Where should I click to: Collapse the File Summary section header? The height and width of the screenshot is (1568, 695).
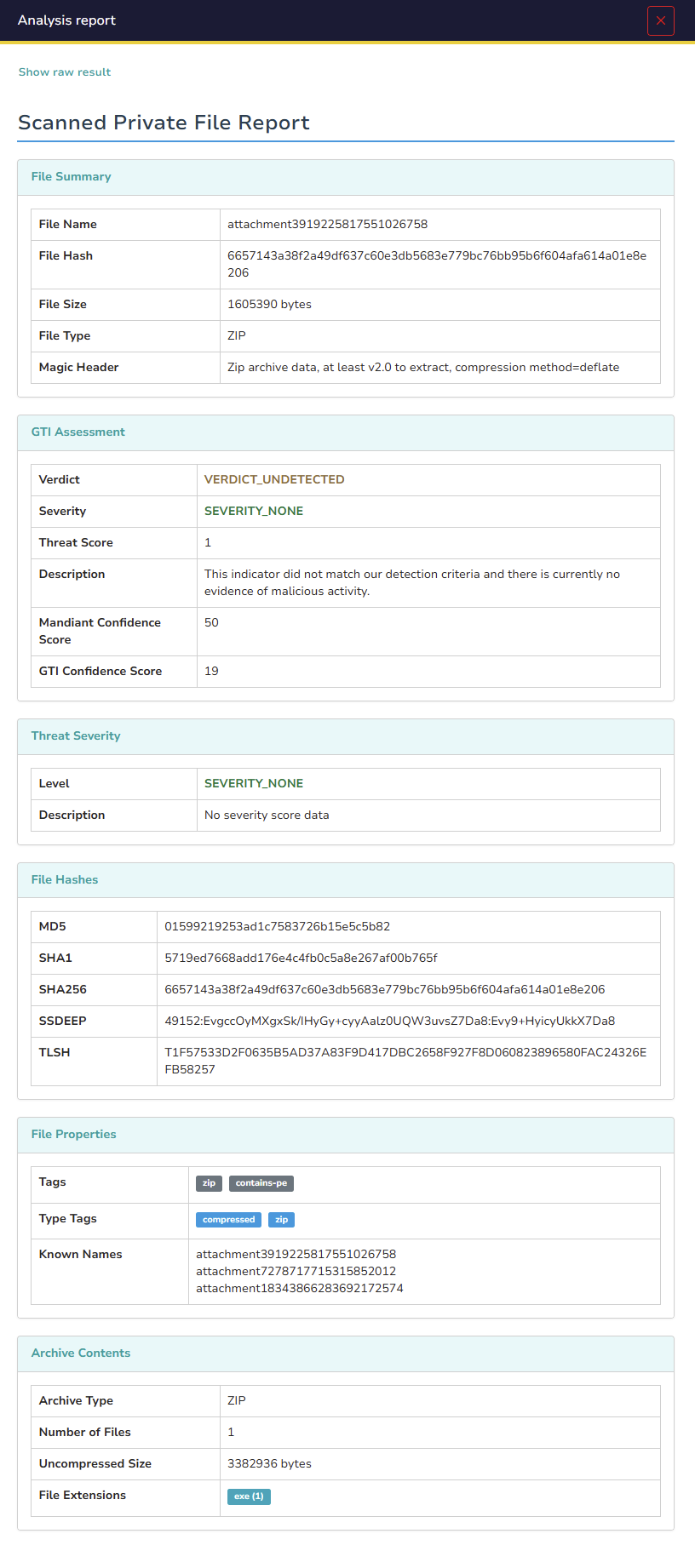[72, 177]
